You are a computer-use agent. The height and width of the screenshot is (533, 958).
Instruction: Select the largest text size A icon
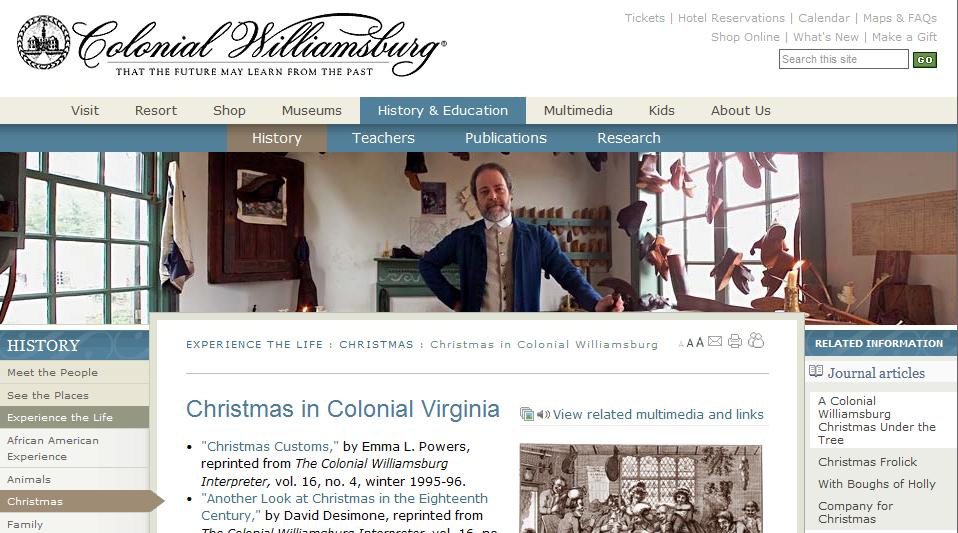(700, 342)
